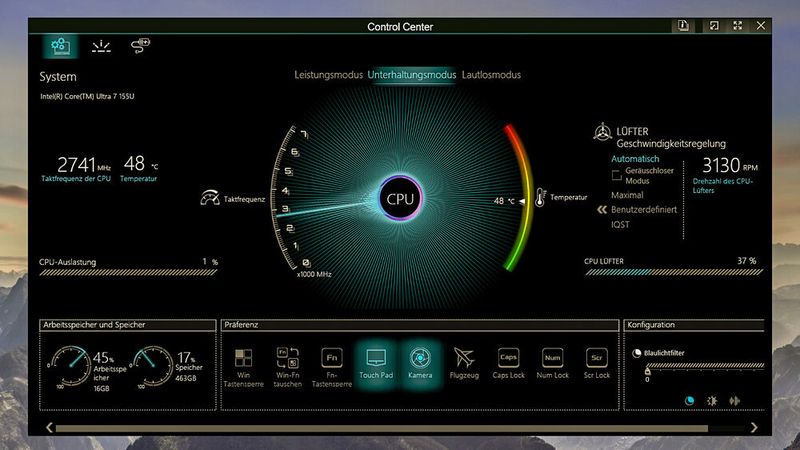Image resolution: width=800 pixels, height=450 pixels.
Task: Click the CPU Lüfter percentage bar
Action: click(673, 272)
